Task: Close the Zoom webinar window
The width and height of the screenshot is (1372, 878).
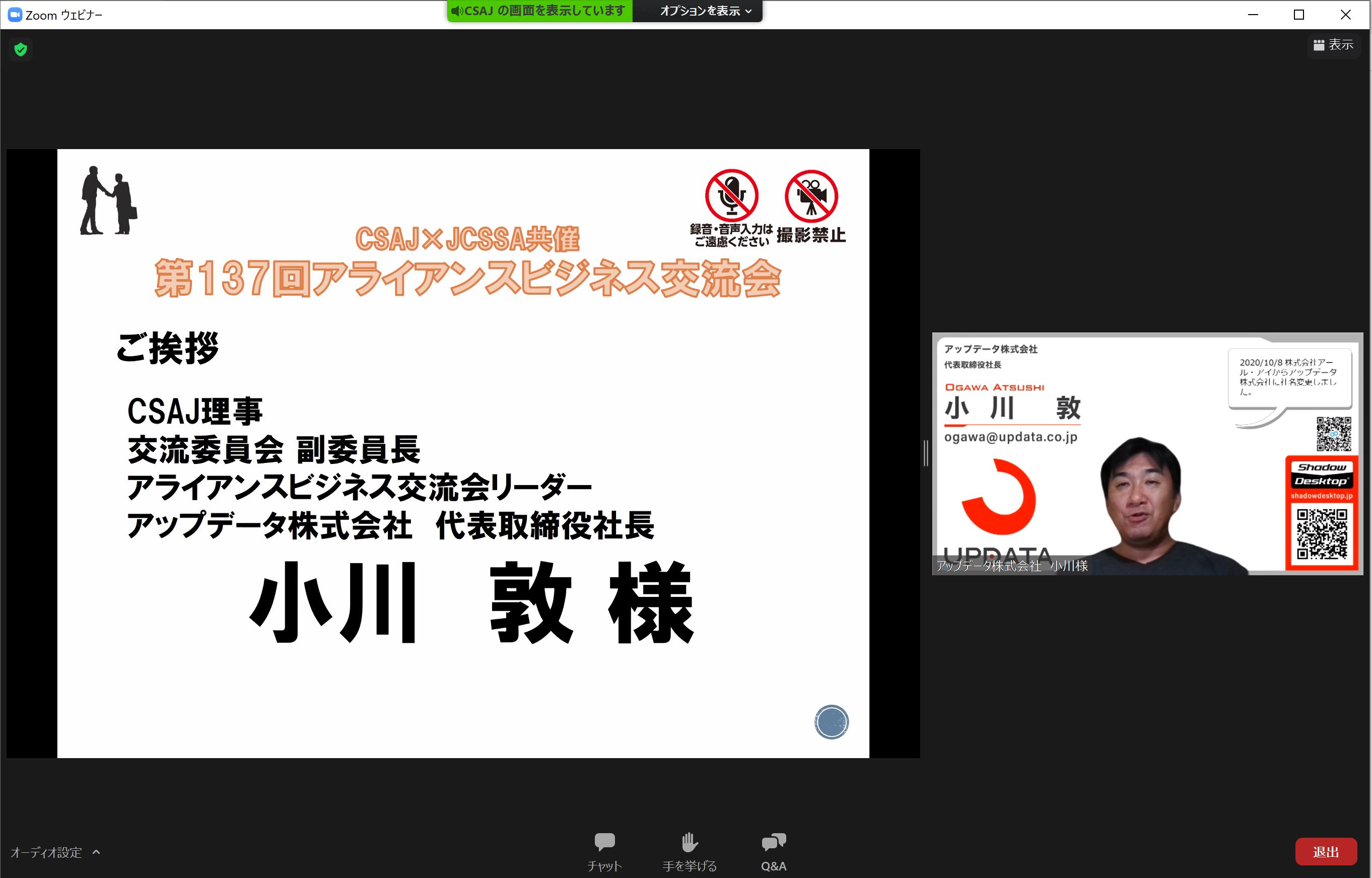Action: click(x=1345, y=15)
